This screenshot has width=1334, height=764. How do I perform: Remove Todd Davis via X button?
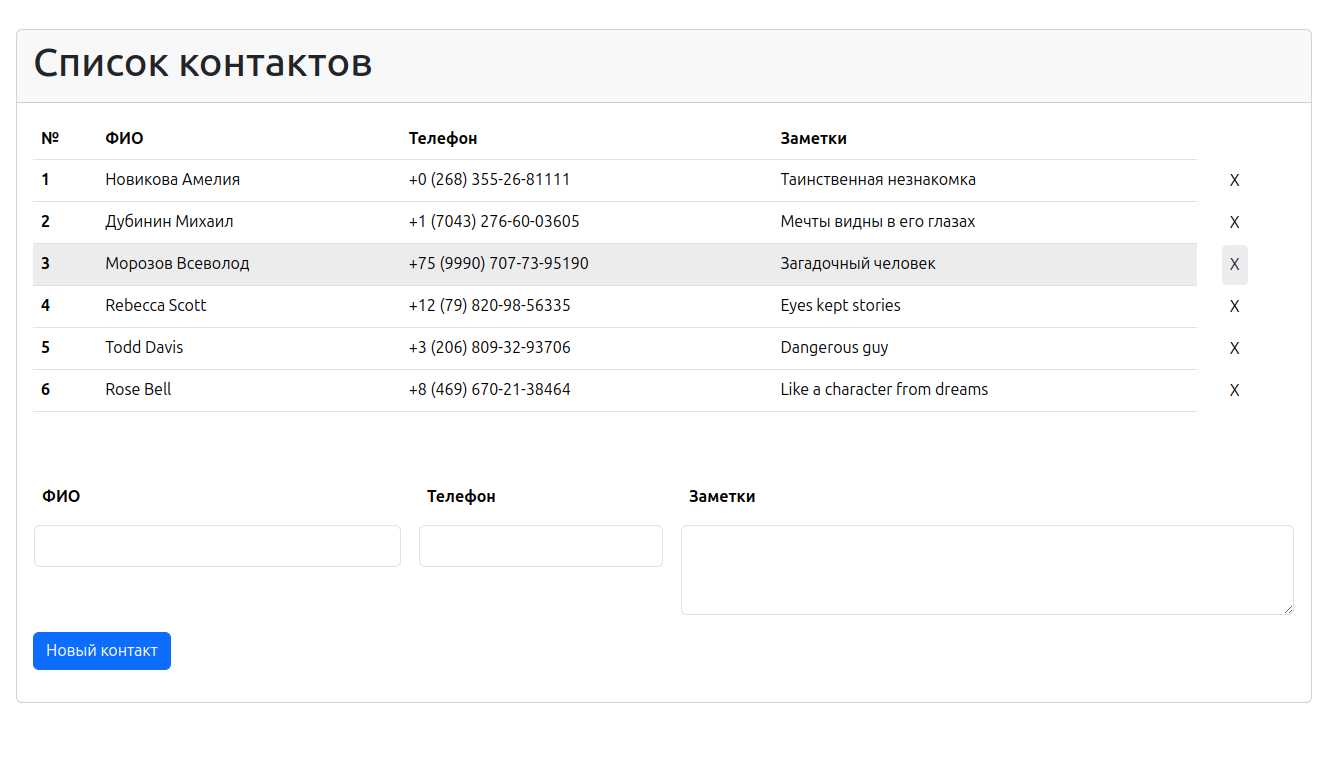coord(1234,349)
